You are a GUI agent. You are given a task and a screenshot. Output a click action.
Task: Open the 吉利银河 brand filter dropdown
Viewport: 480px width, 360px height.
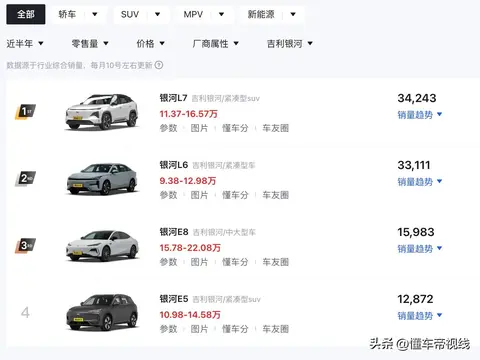tap(290, 43)
